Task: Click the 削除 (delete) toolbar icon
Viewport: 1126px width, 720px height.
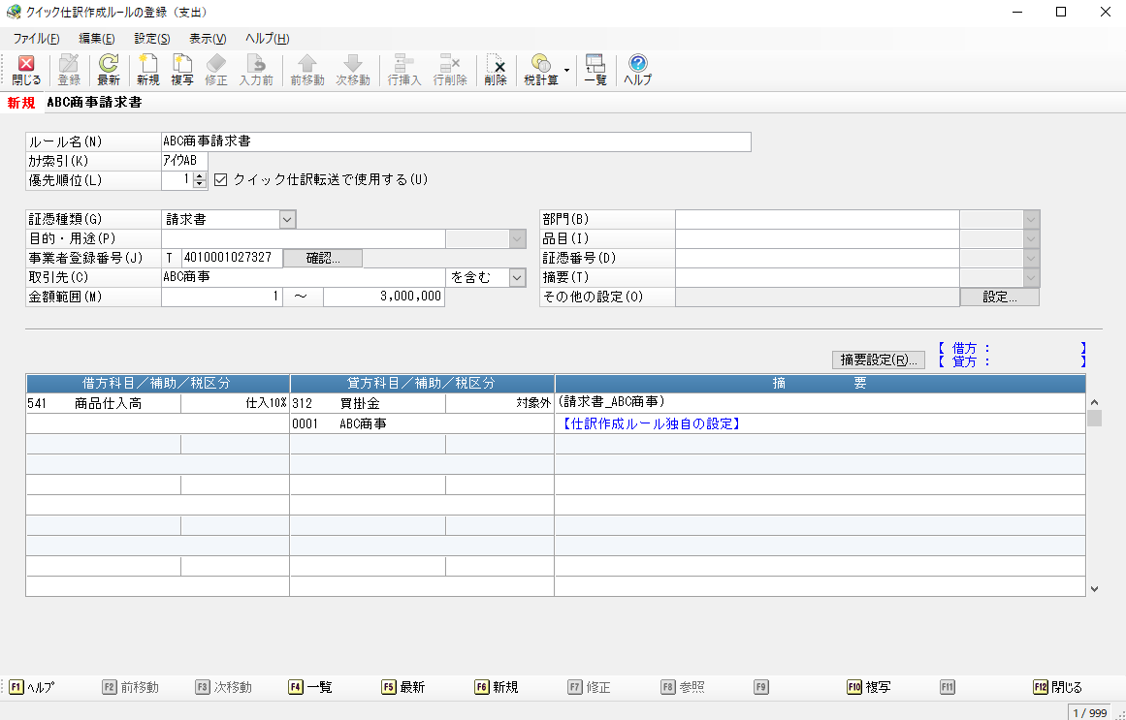Action: (x=495, y=70)
